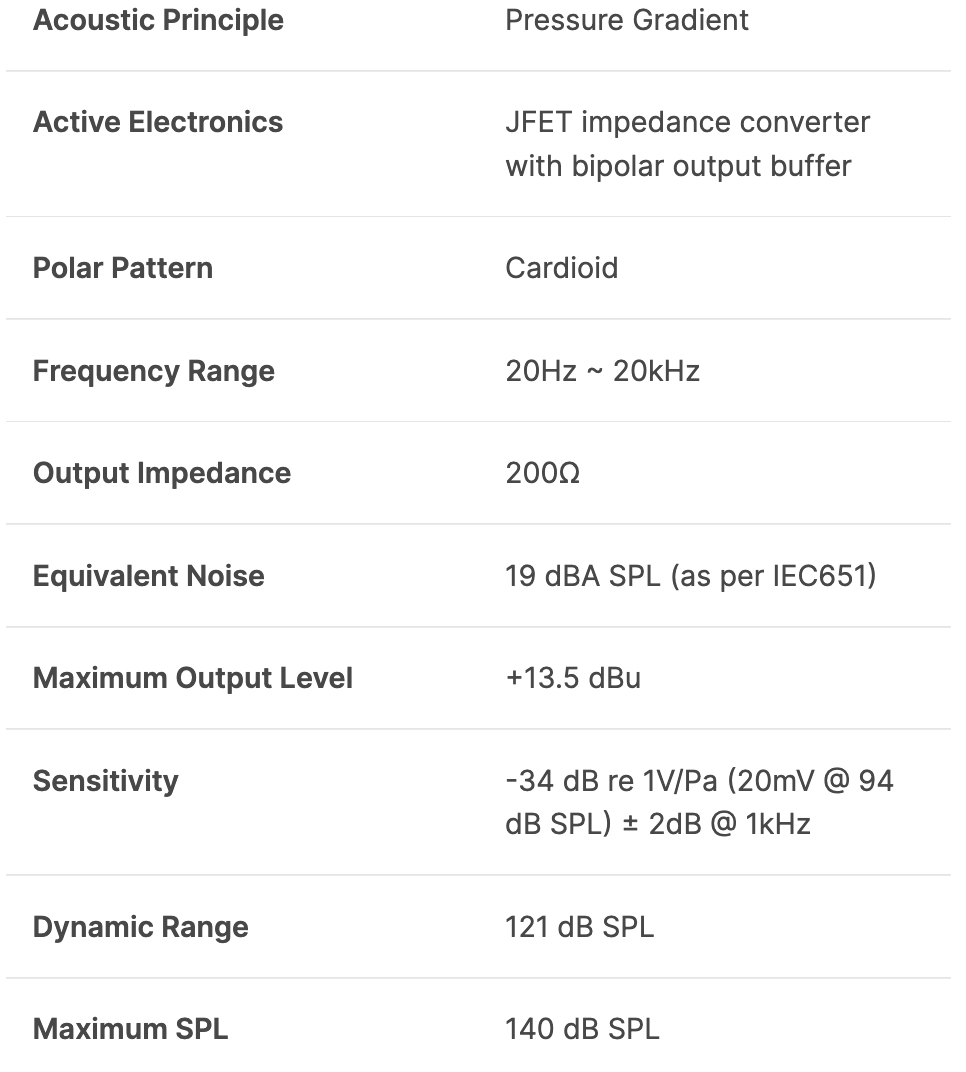Select the Cardioid value

[x=562, y=268]
